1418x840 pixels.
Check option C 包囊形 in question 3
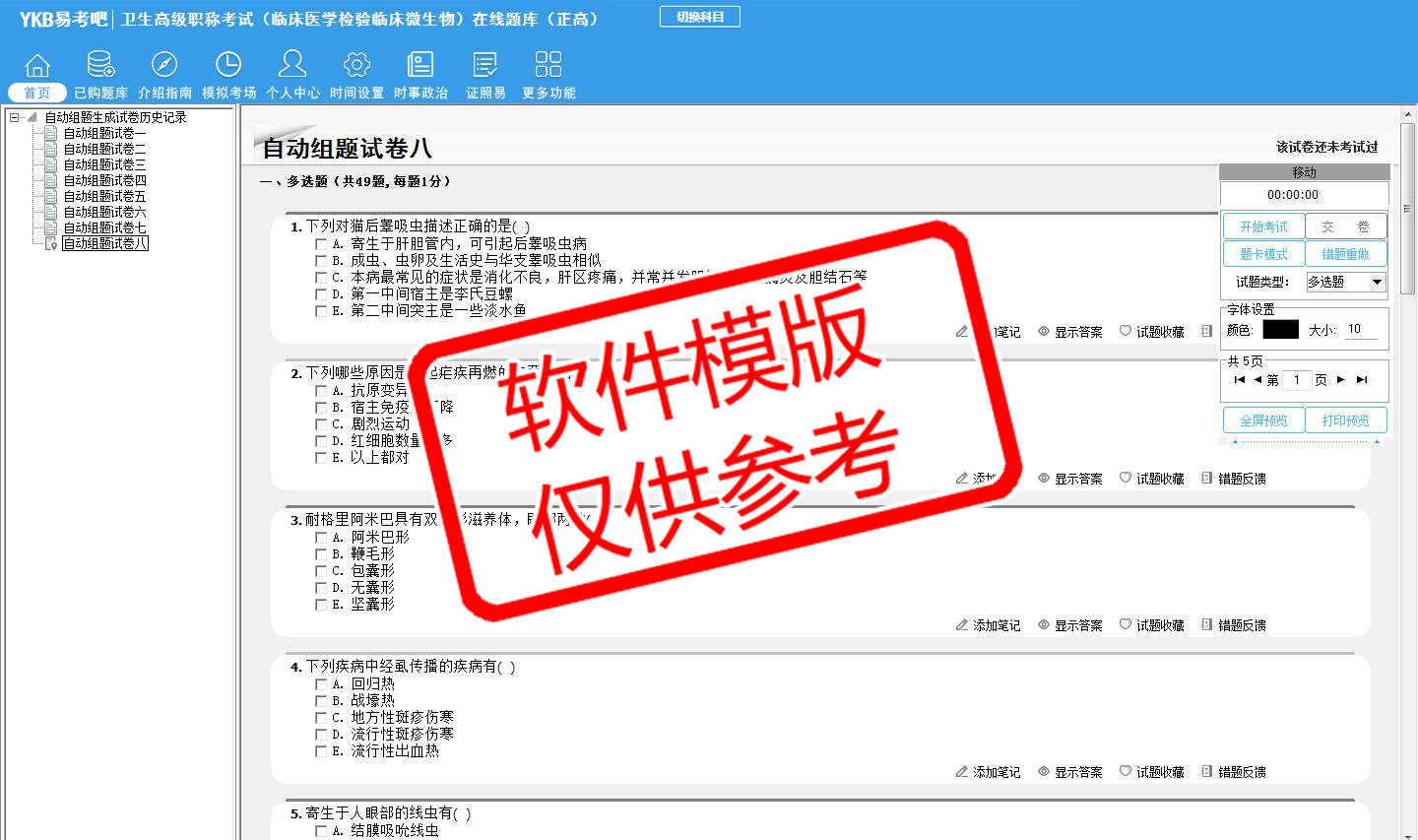click(x=321, y=571)
